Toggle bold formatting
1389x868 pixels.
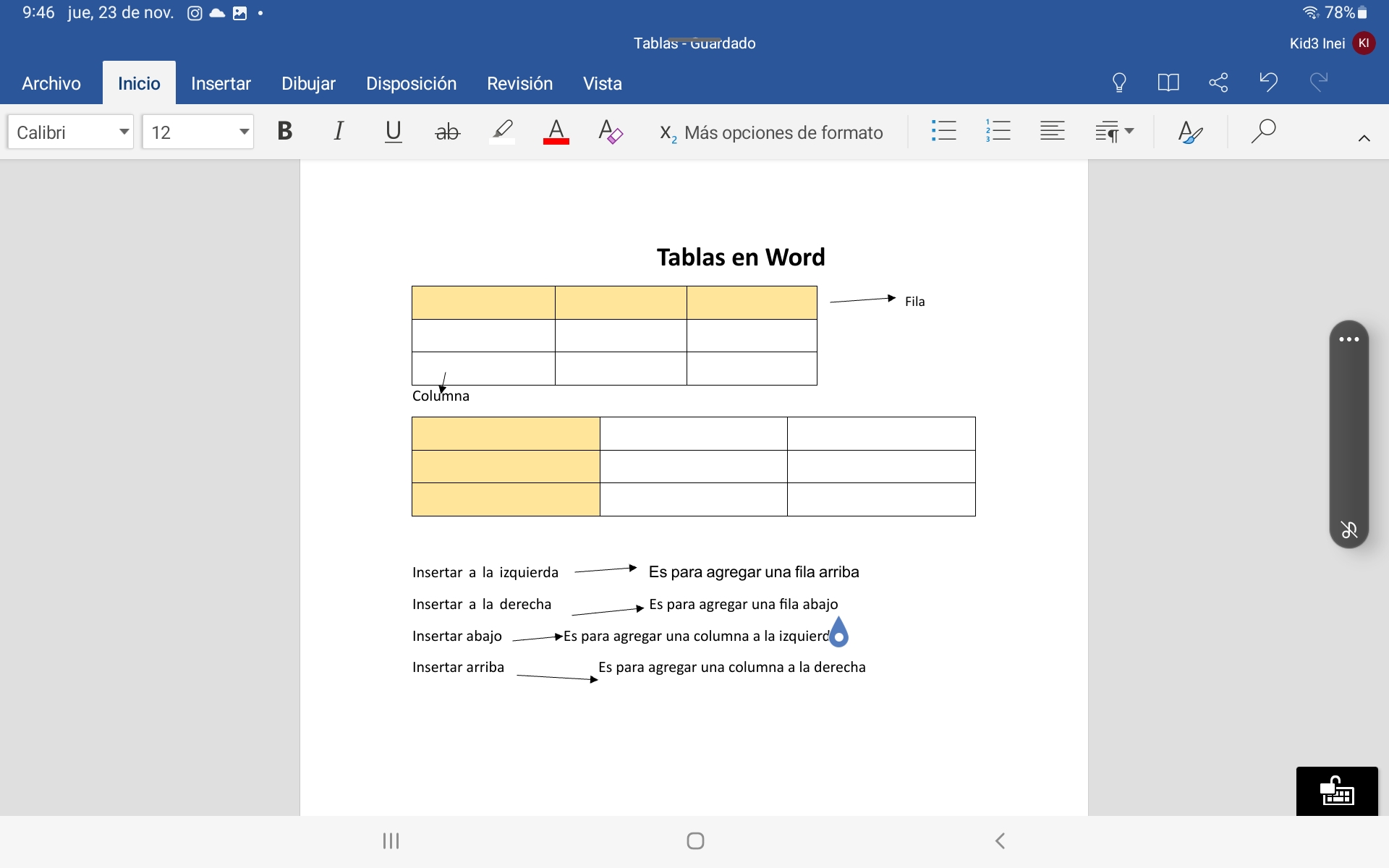(x=284, y=132)
